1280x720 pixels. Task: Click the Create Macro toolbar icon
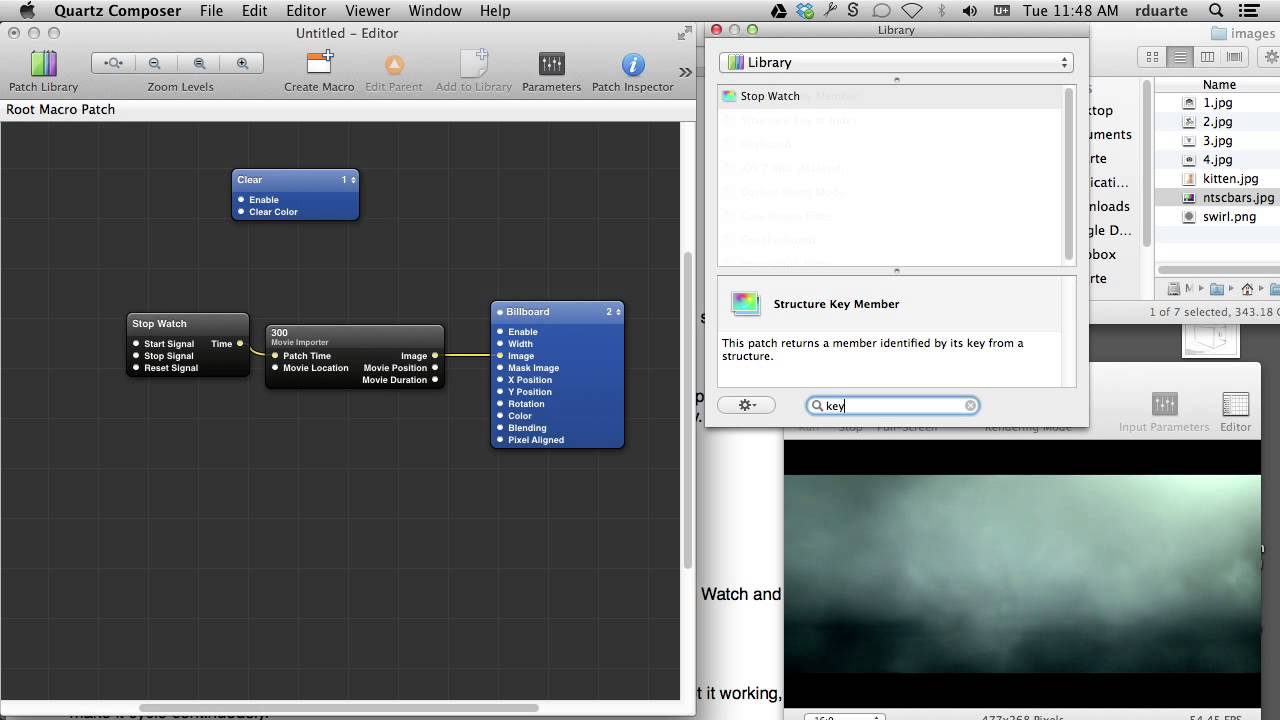tap(319, 64)
